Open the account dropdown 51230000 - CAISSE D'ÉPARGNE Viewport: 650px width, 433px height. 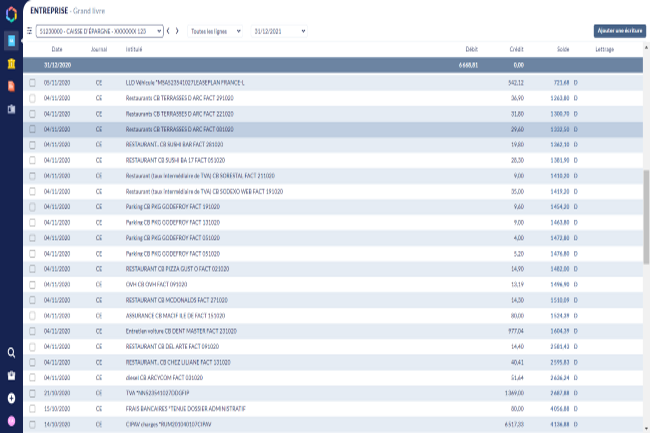(99, 31)
